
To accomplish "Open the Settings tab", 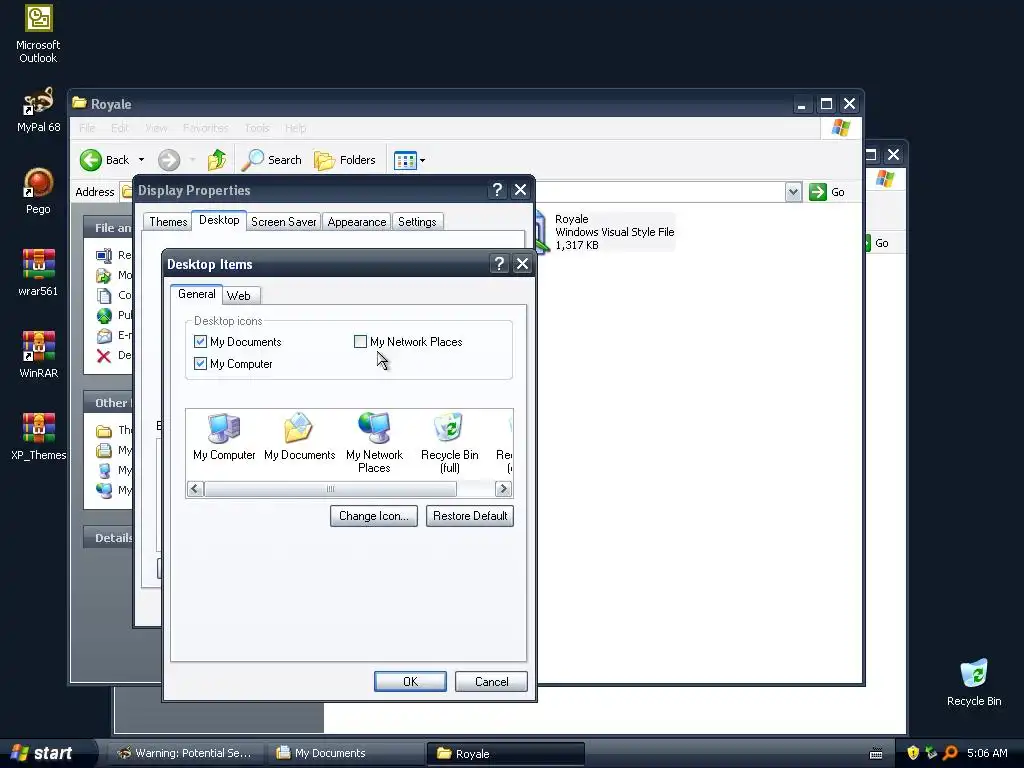I will click(417, 222).
